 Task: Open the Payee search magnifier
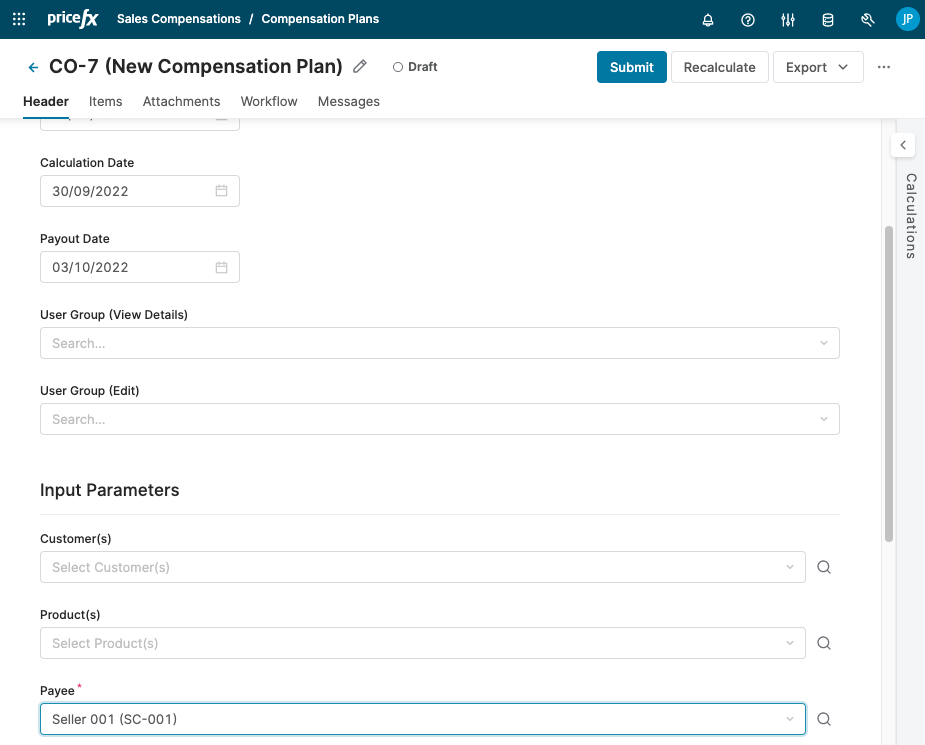824,719
